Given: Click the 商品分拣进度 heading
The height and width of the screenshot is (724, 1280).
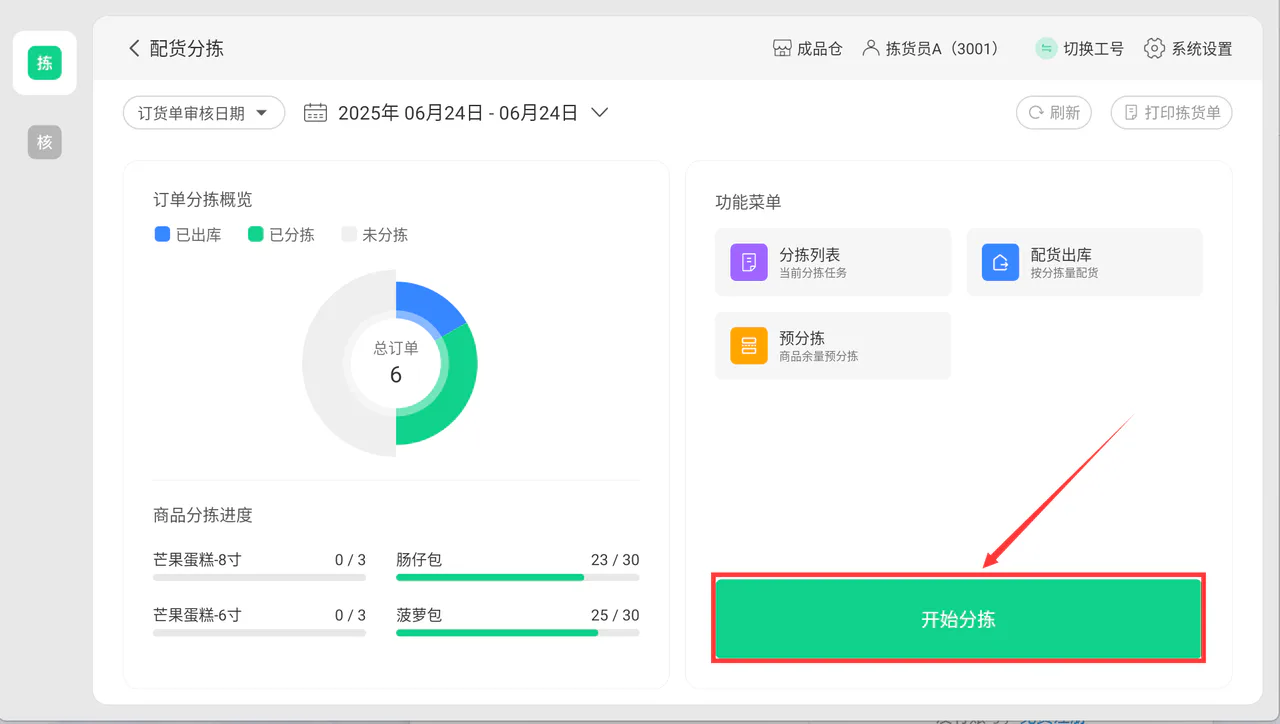Looking at the screenshot, I should (203, 515).
